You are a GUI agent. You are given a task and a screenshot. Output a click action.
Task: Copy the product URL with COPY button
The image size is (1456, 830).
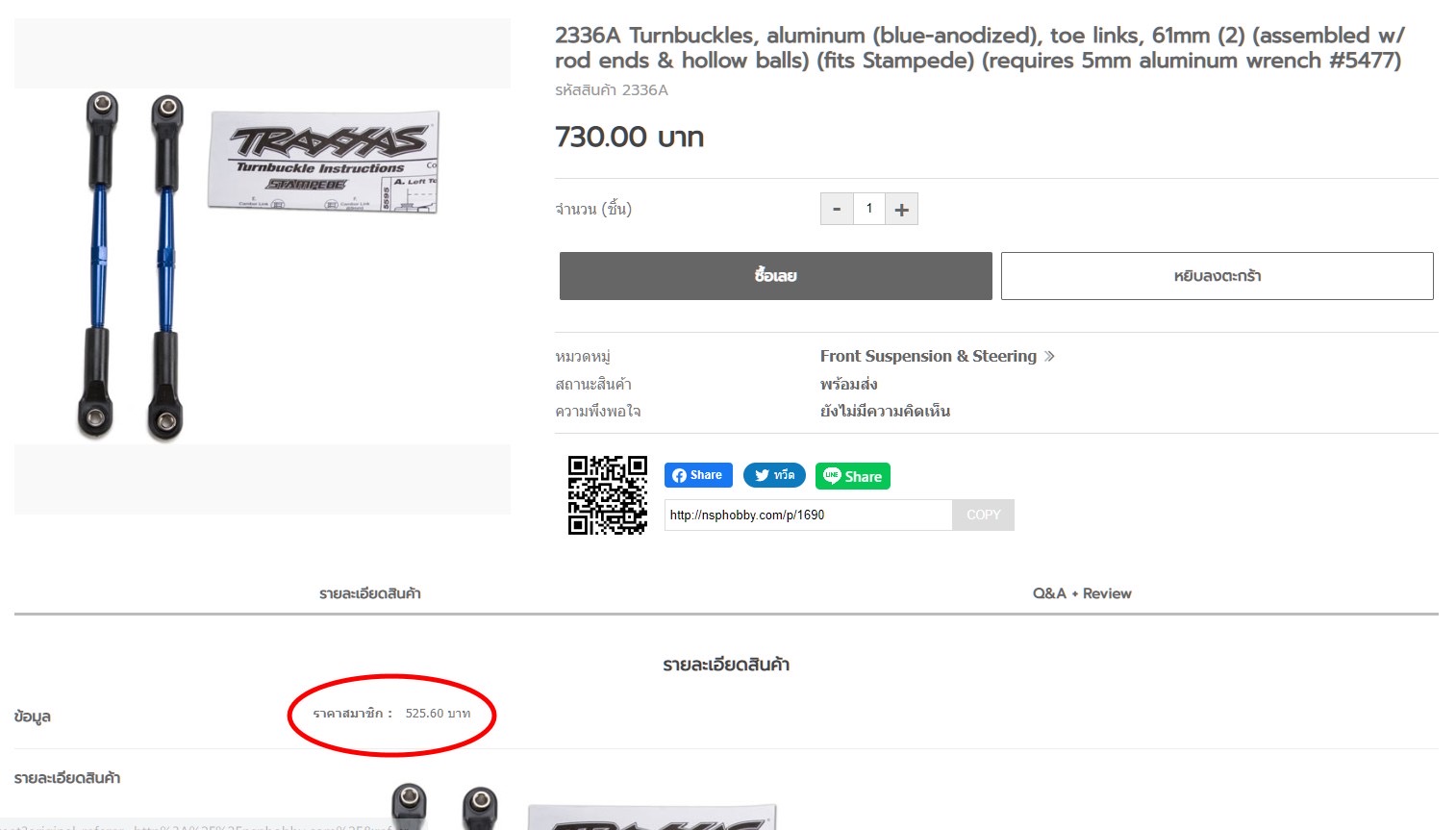pos(983,515)
